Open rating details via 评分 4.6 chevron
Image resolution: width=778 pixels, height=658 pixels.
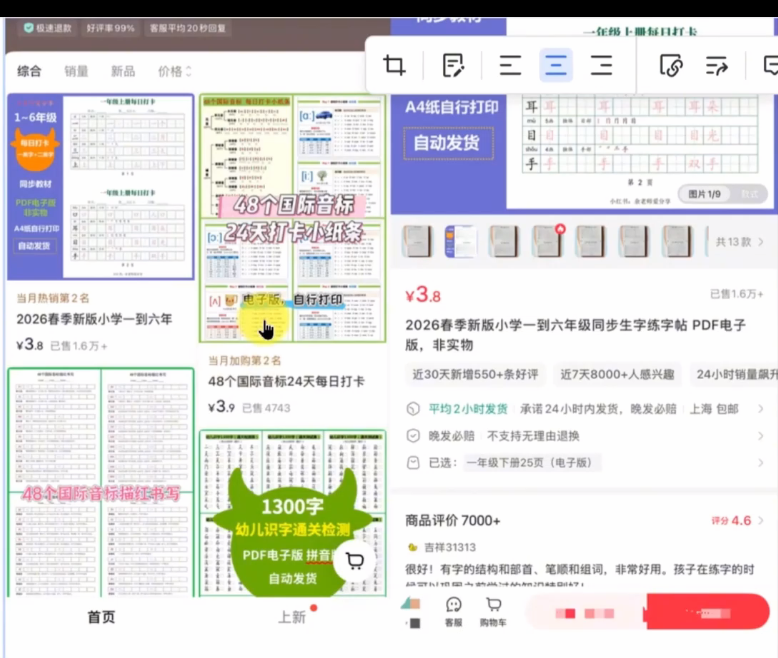(x=761, y=521)
